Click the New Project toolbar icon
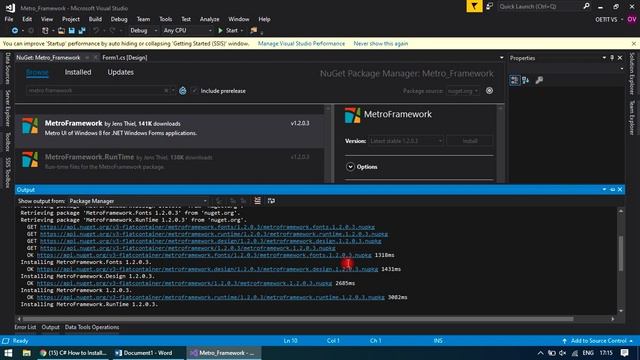Image resolution: width=640 pixels, height=360 pixels. tap(45, 31)
